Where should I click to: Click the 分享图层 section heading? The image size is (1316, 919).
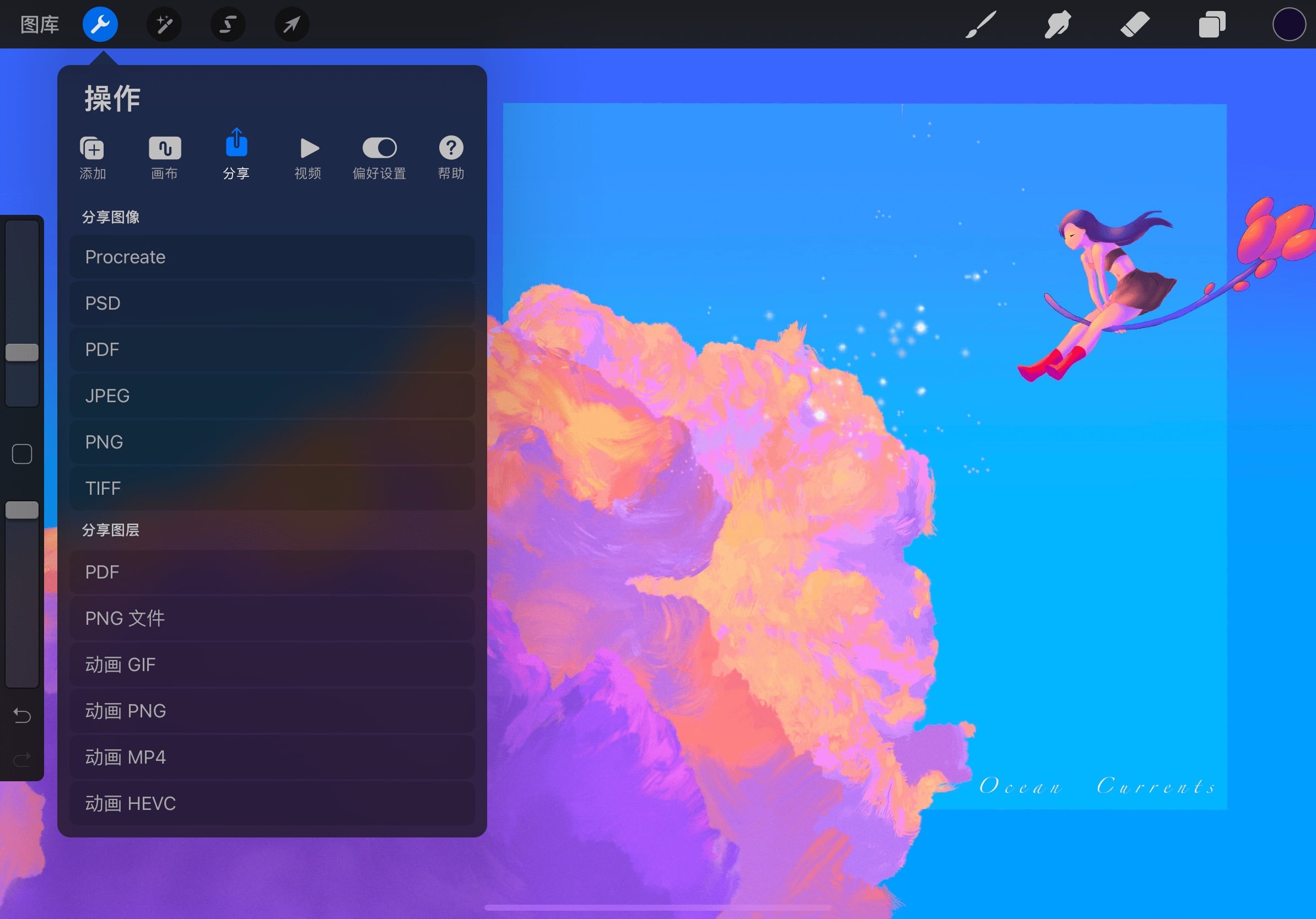(111, 530)
